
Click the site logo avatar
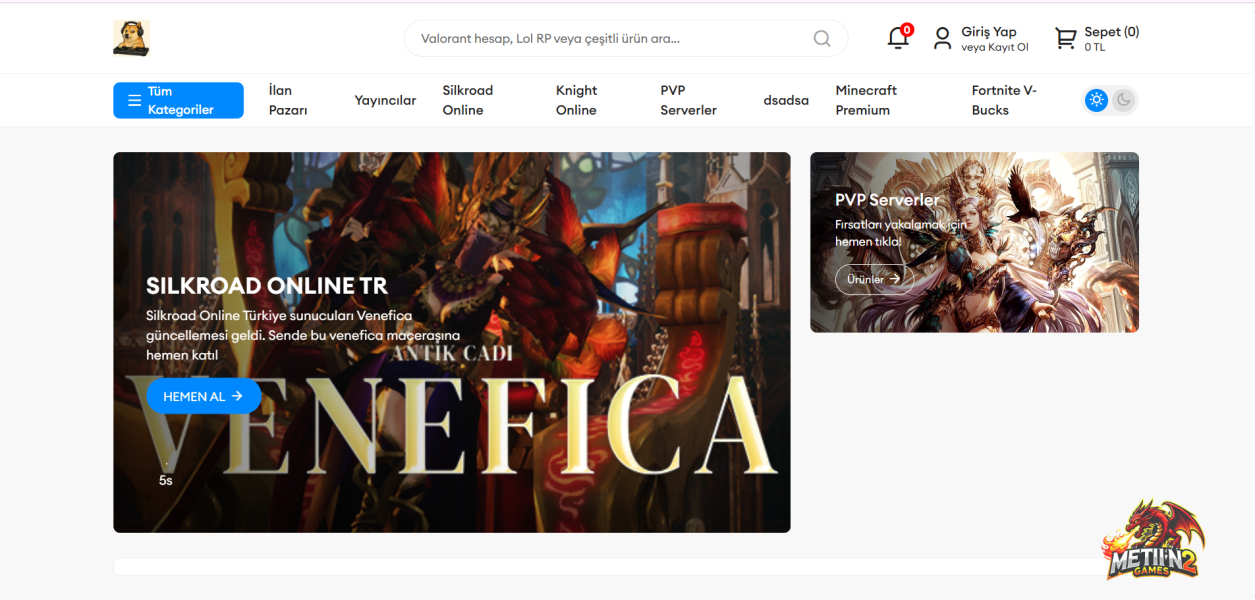pyautogui.click(x=131, y=38)
